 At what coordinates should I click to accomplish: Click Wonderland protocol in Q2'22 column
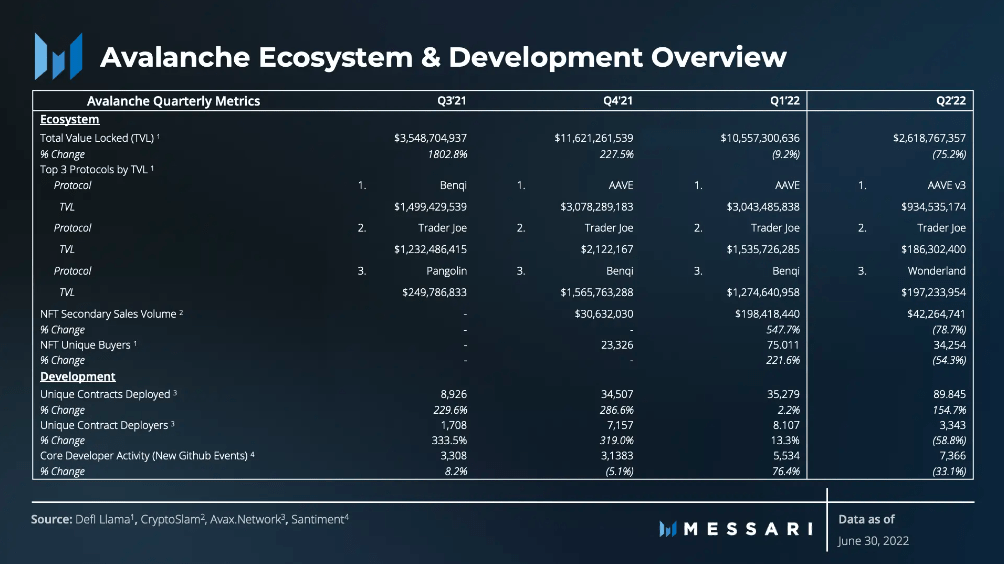tap(936, 271)
